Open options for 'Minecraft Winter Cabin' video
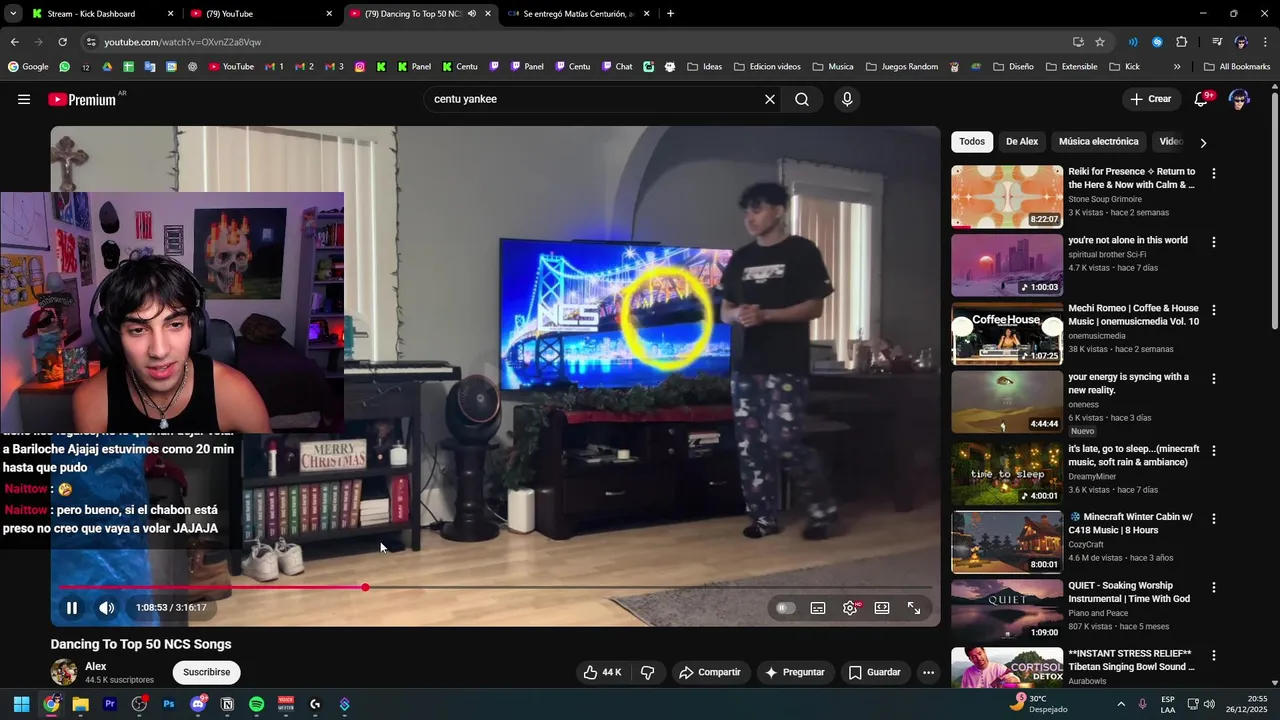This screenshot has width=1280, height=720. [1214, 519]
